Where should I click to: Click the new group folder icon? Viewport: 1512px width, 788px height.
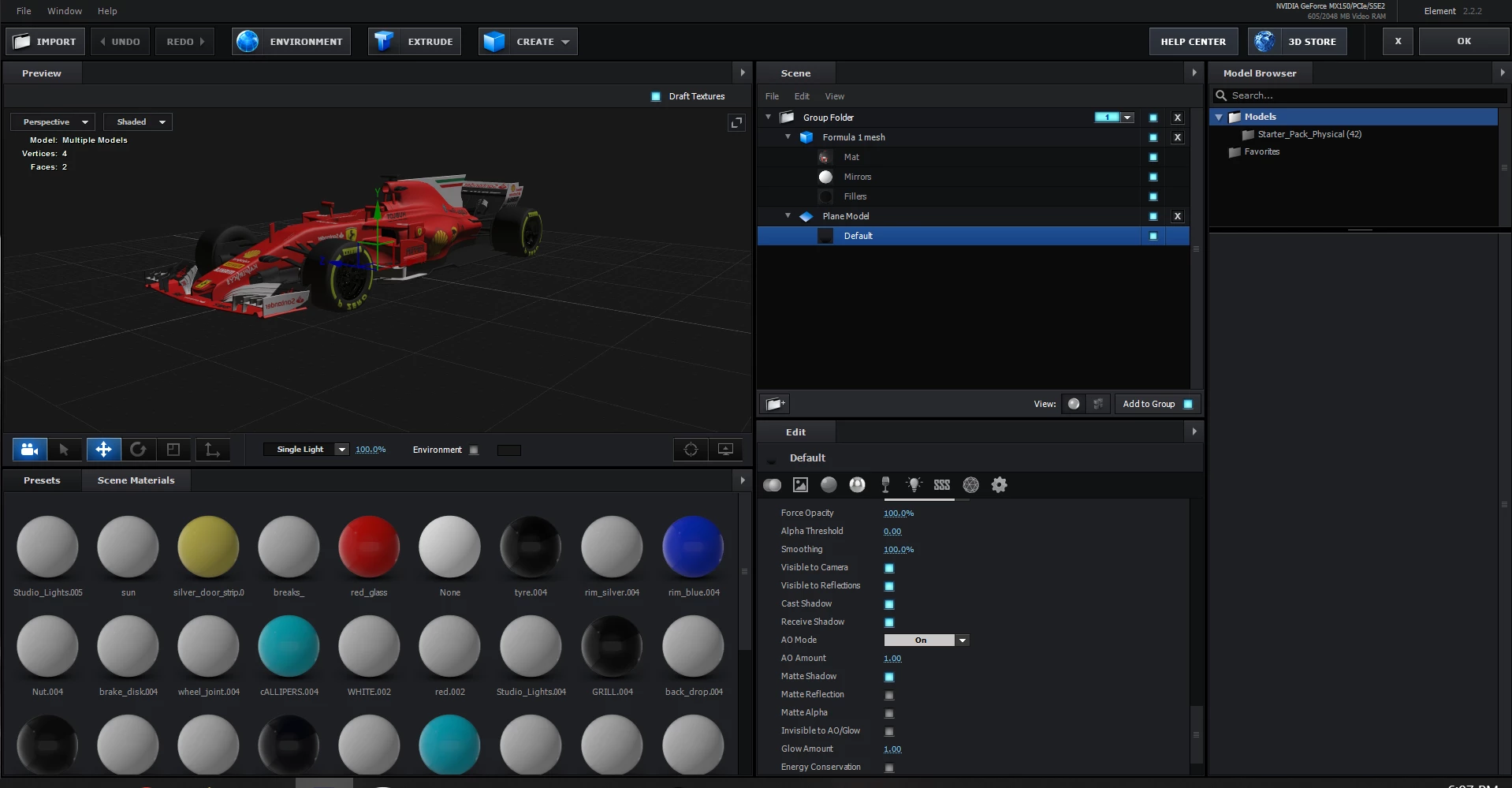[x=775, y=404]
